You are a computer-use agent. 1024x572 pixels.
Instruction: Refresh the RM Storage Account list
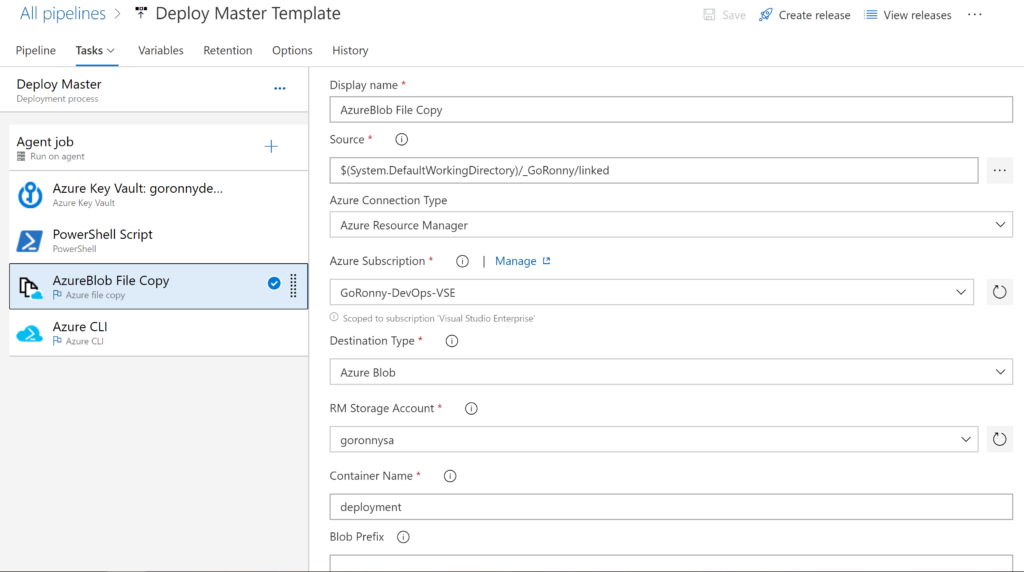(999, 439)
